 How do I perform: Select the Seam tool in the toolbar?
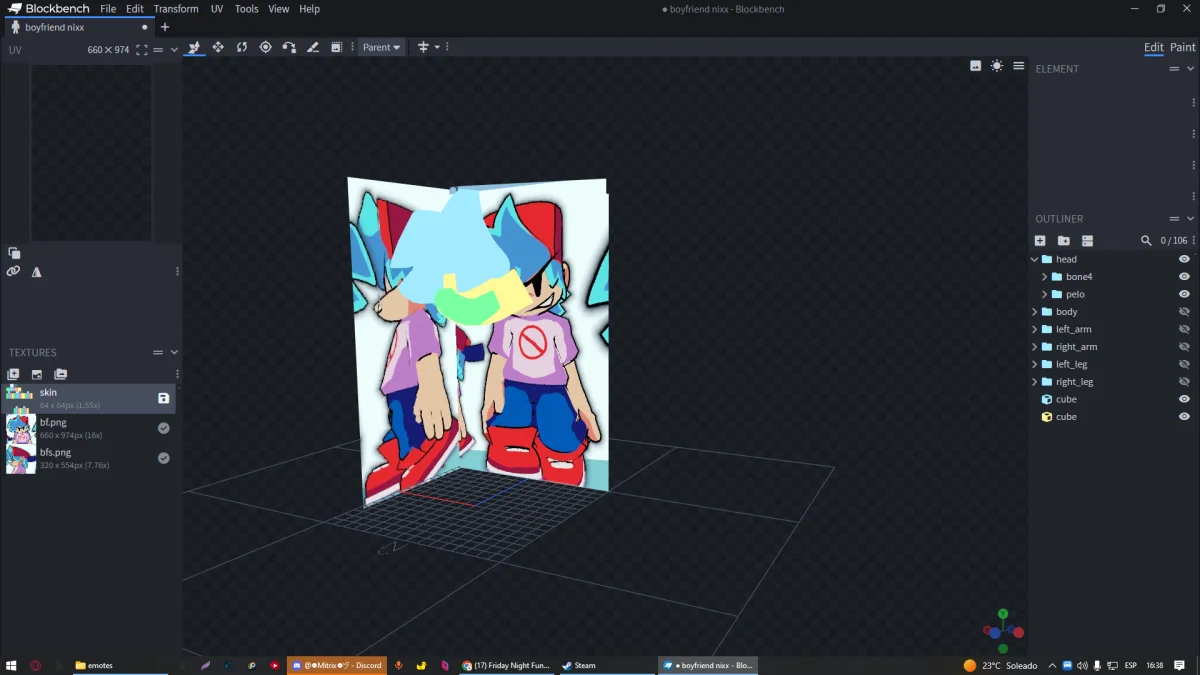click(x=313, y=47)
